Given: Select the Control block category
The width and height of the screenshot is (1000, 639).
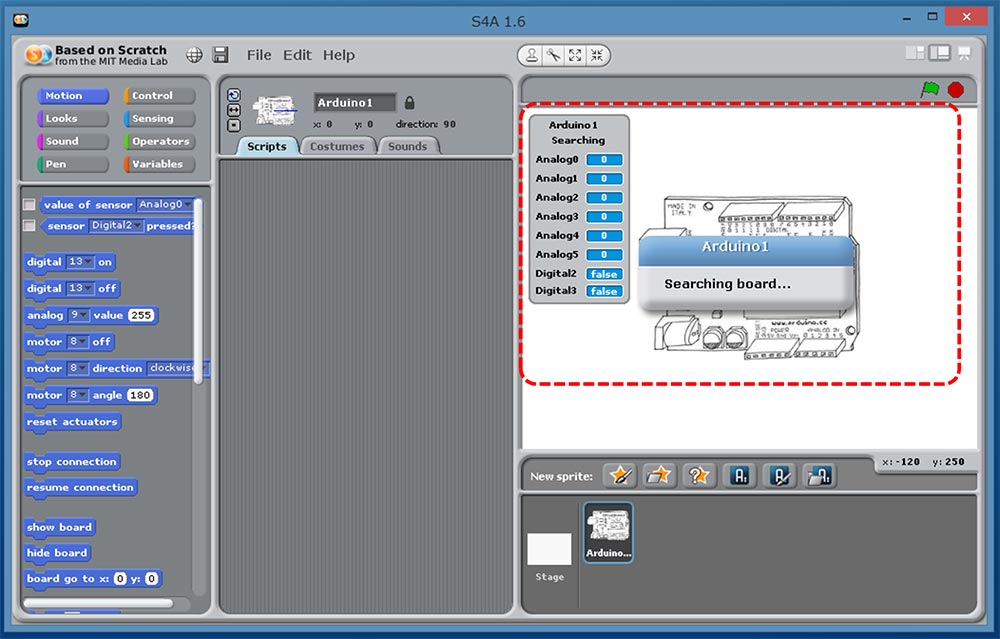Looking at the screenshot, I should click(159, 96).
